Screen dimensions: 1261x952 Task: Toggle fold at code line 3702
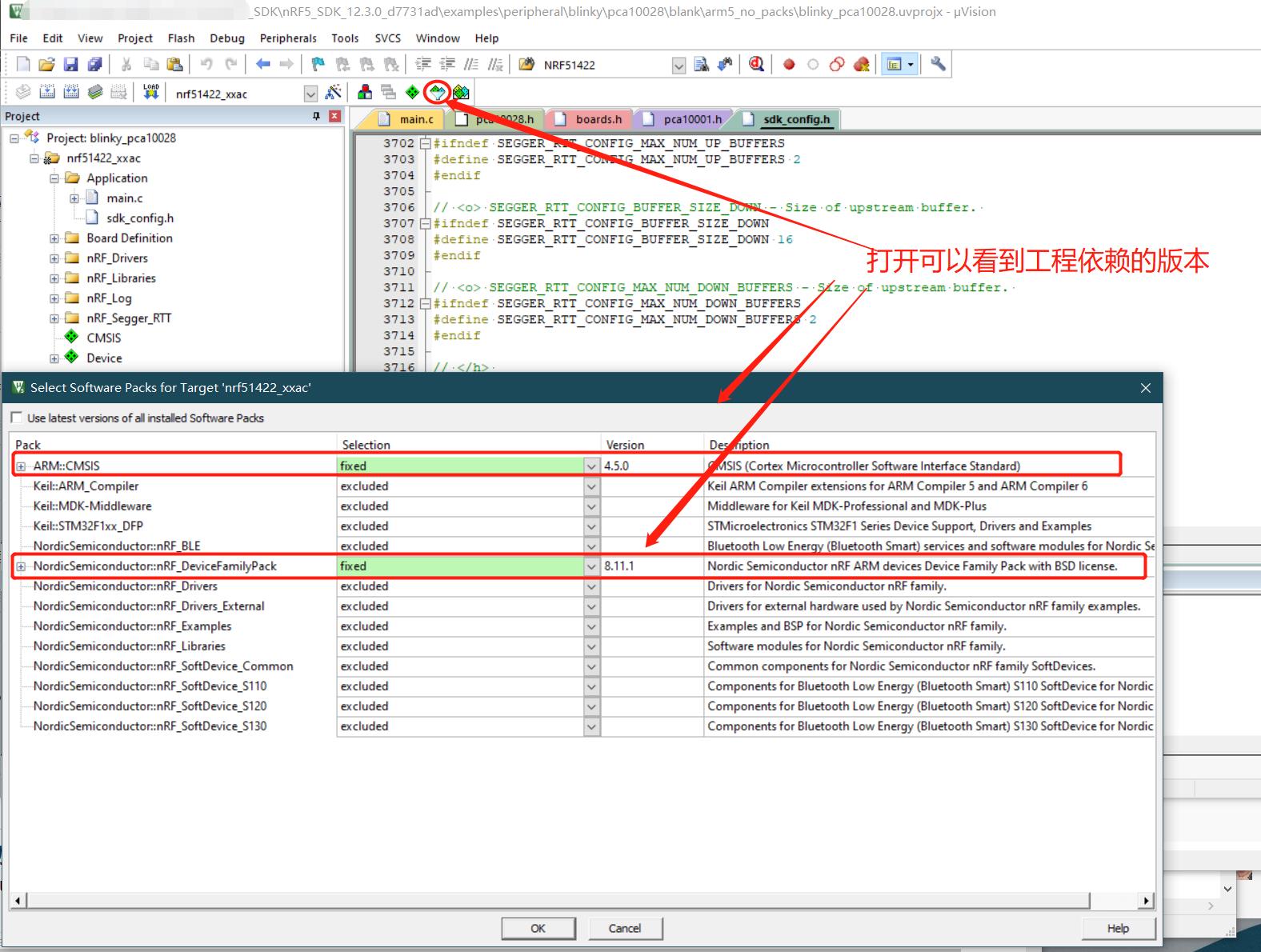pyautogui.click(x=426, y=143)
